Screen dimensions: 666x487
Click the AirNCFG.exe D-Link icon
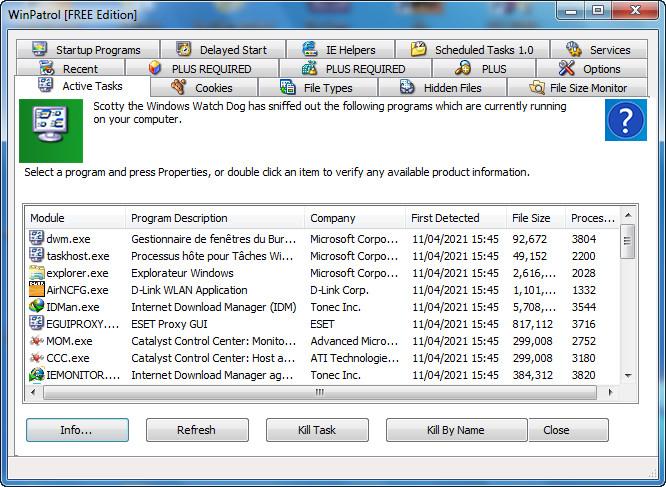tap(37, 289)
